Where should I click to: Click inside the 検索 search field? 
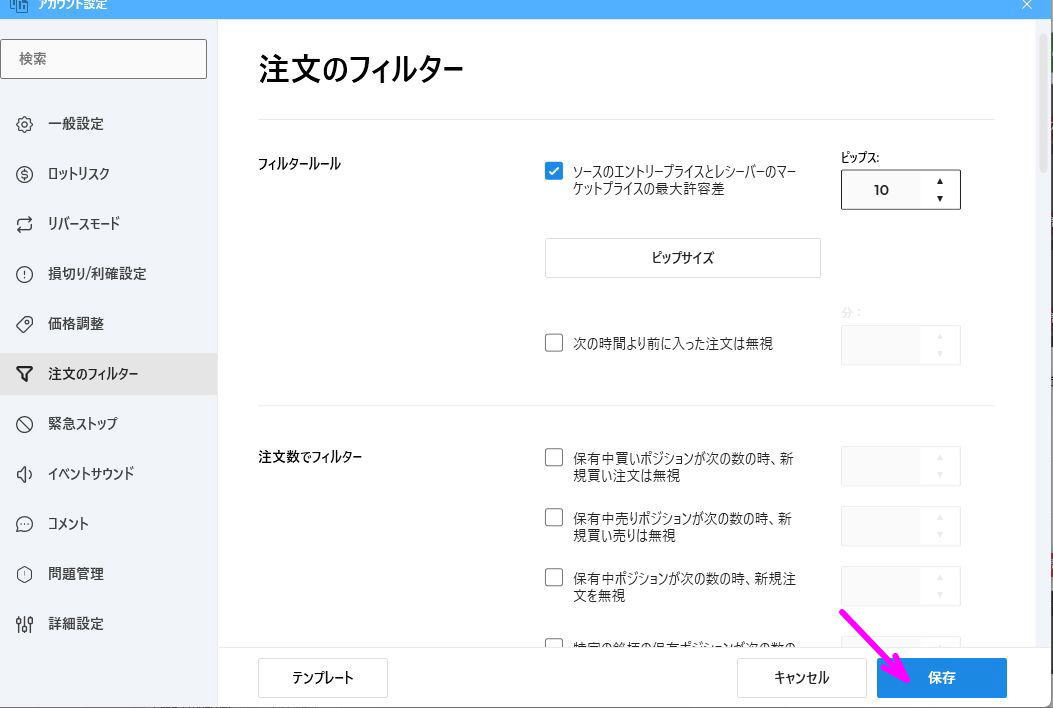click(104, 58)
